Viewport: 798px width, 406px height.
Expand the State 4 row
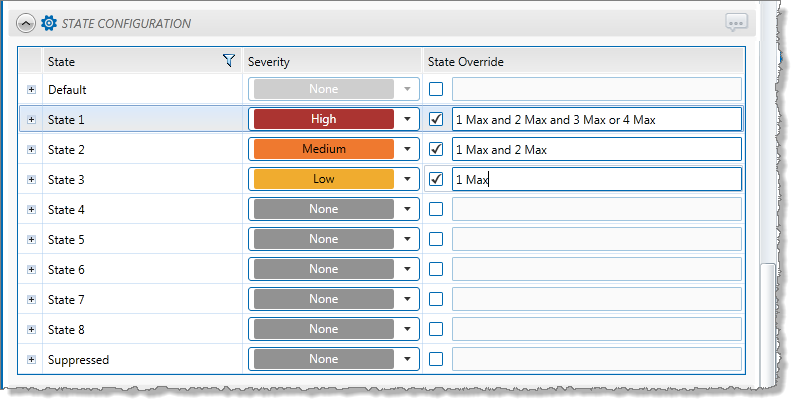pos(31,209)
